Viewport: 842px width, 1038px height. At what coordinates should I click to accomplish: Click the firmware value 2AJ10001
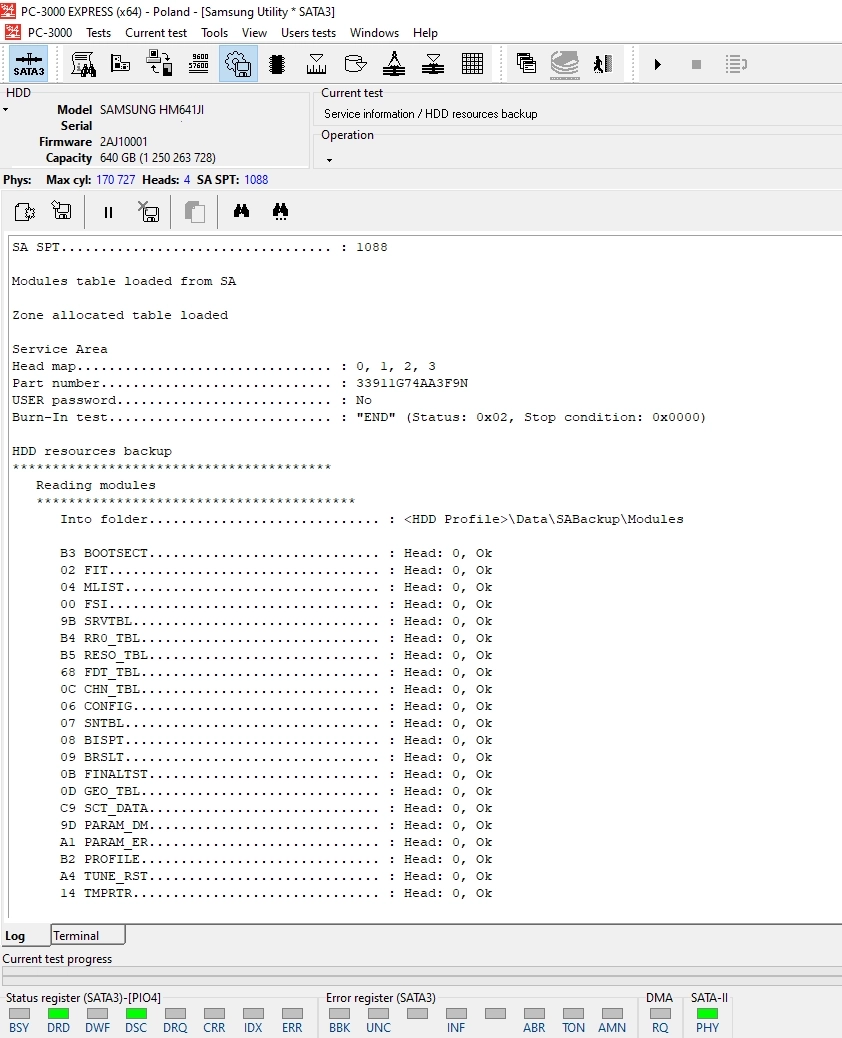(124, 142)
